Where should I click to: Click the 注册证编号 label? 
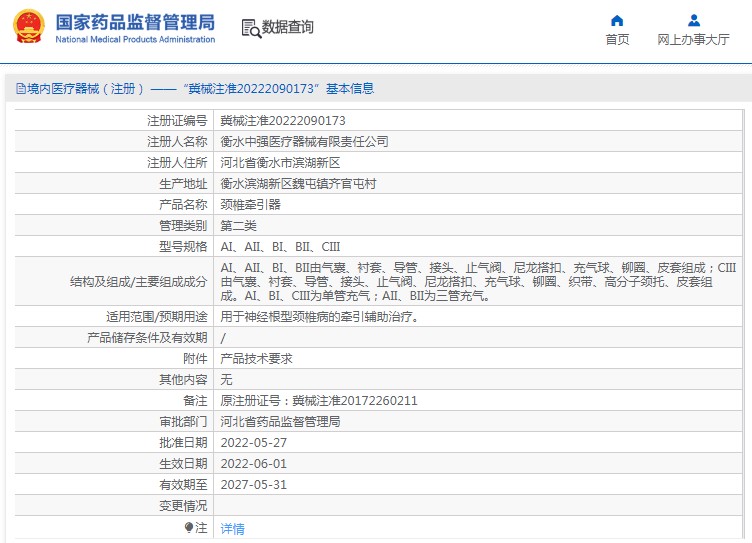coord(177,120)
